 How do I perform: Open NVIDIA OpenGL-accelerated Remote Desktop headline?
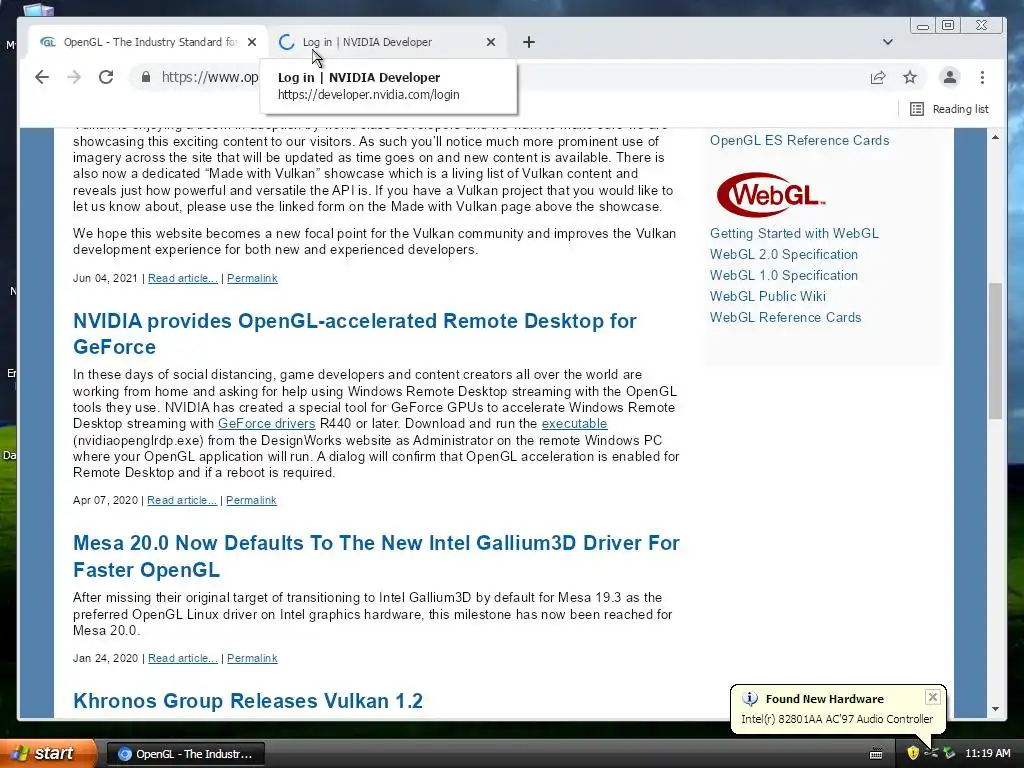tap(355, 334)
